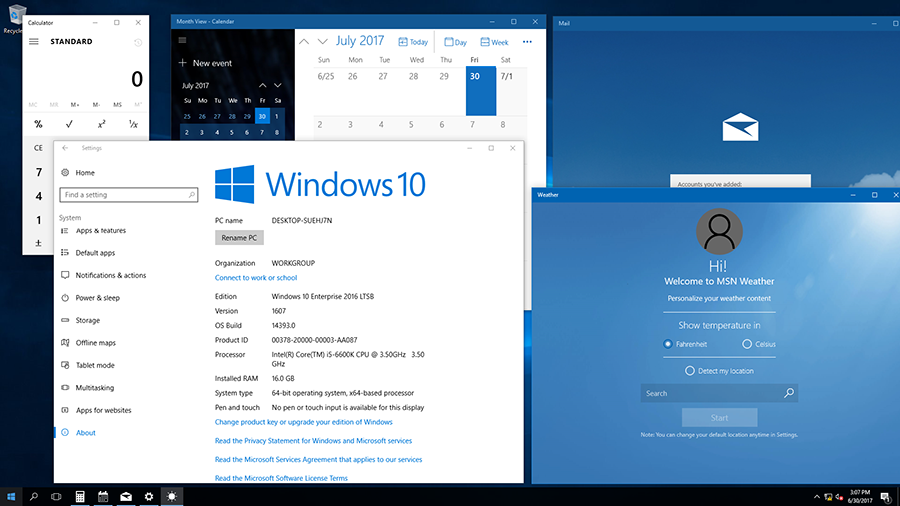
Task: Open the July 2017 month picker heading
Action: (x=360, y=41)
